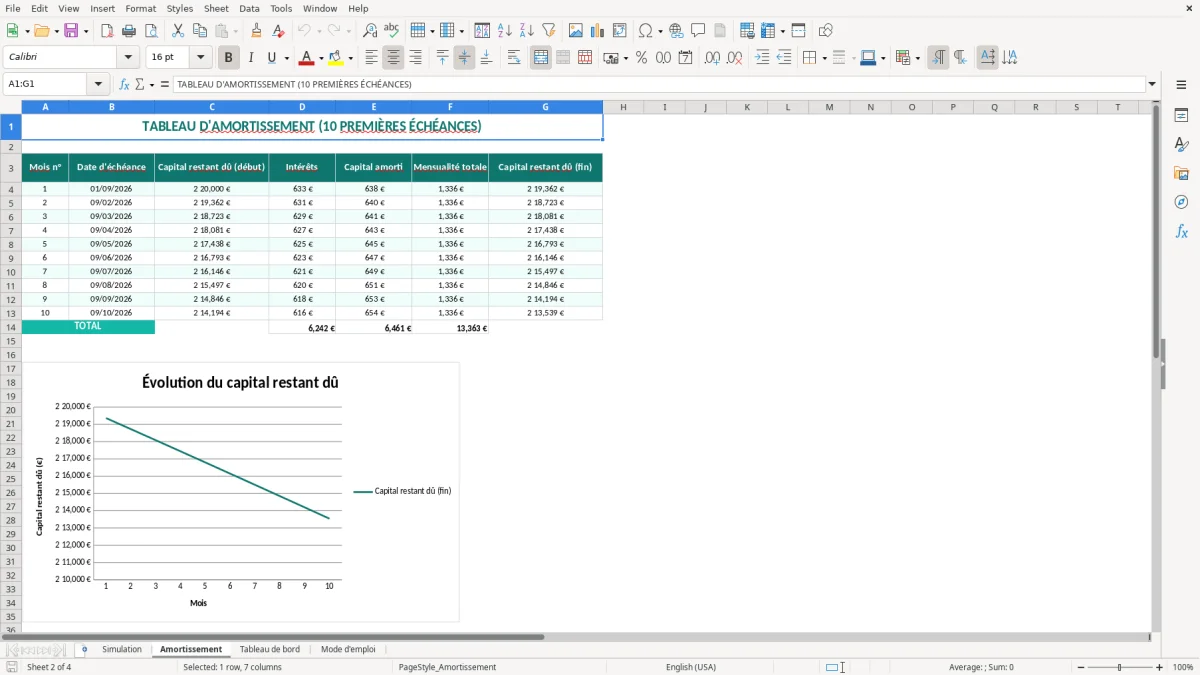Open Print Preview
Image resolution: width=1200 pixels, height=675 pixels.
coord(150,31)
